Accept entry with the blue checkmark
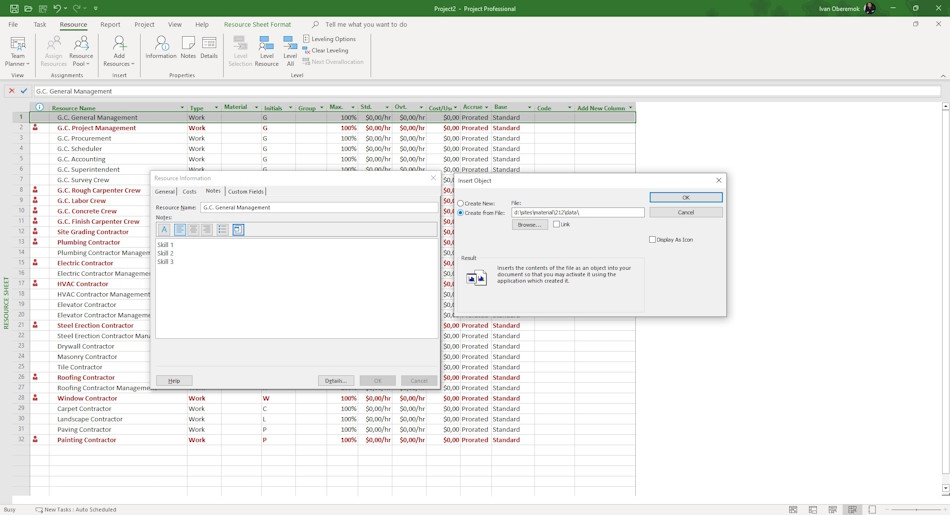 [24, 91]
